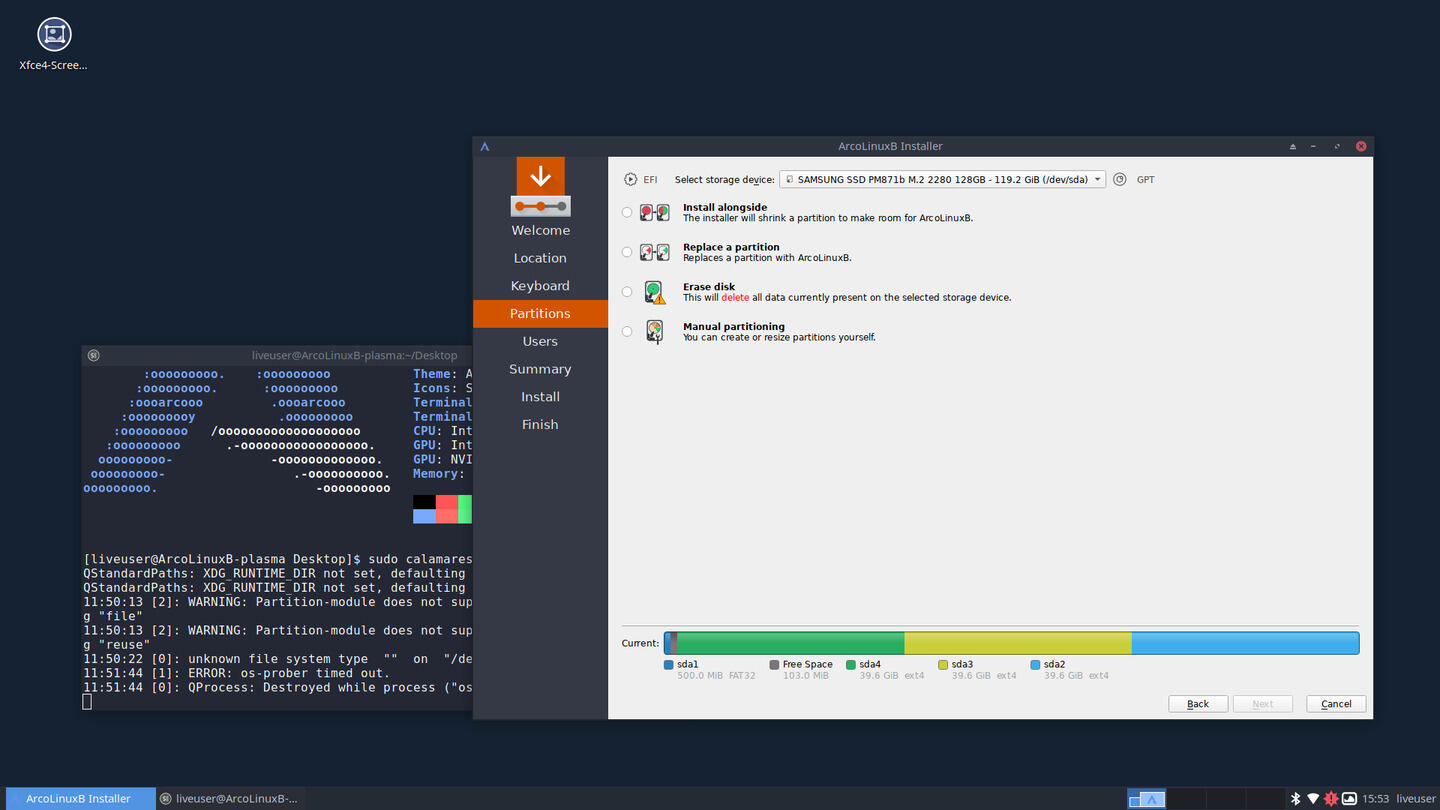Open the Select storage device dropdown
Screen dimensions: 1440x810
pos(942,180)
